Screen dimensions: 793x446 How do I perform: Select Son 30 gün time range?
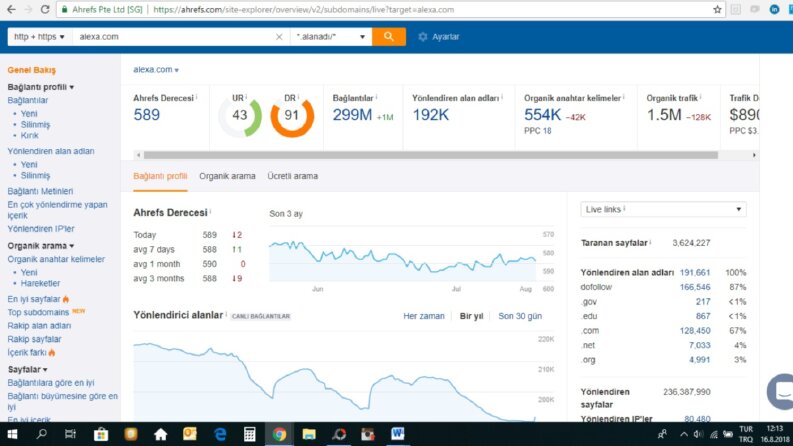coord(520,316)
